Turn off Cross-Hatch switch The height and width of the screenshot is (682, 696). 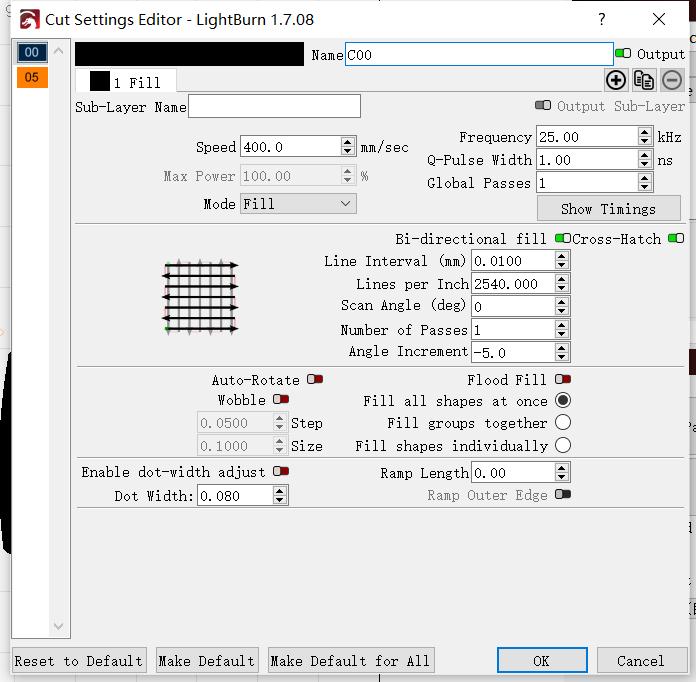click(676, 238)
